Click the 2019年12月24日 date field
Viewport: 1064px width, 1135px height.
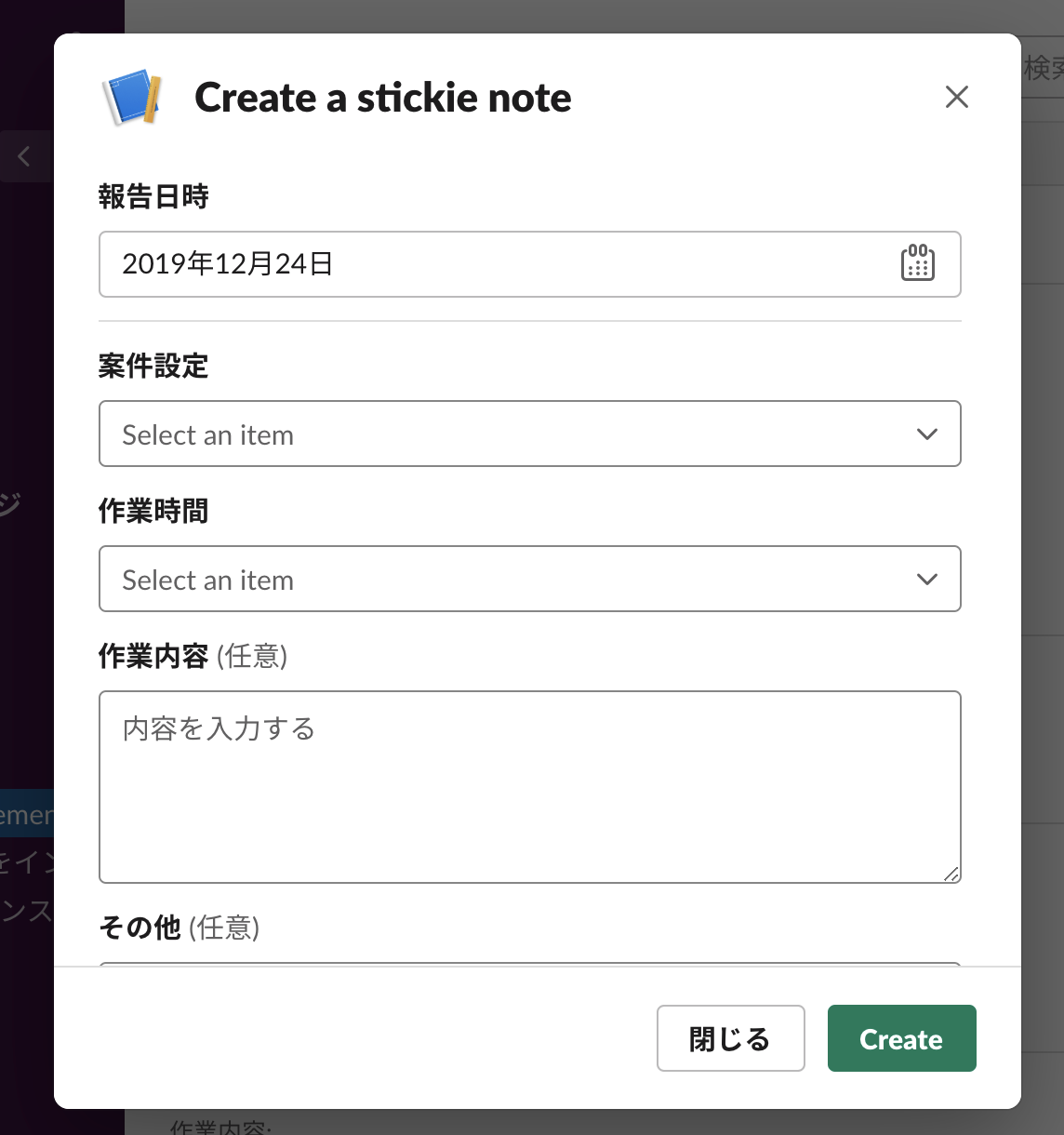pos(529,264)
